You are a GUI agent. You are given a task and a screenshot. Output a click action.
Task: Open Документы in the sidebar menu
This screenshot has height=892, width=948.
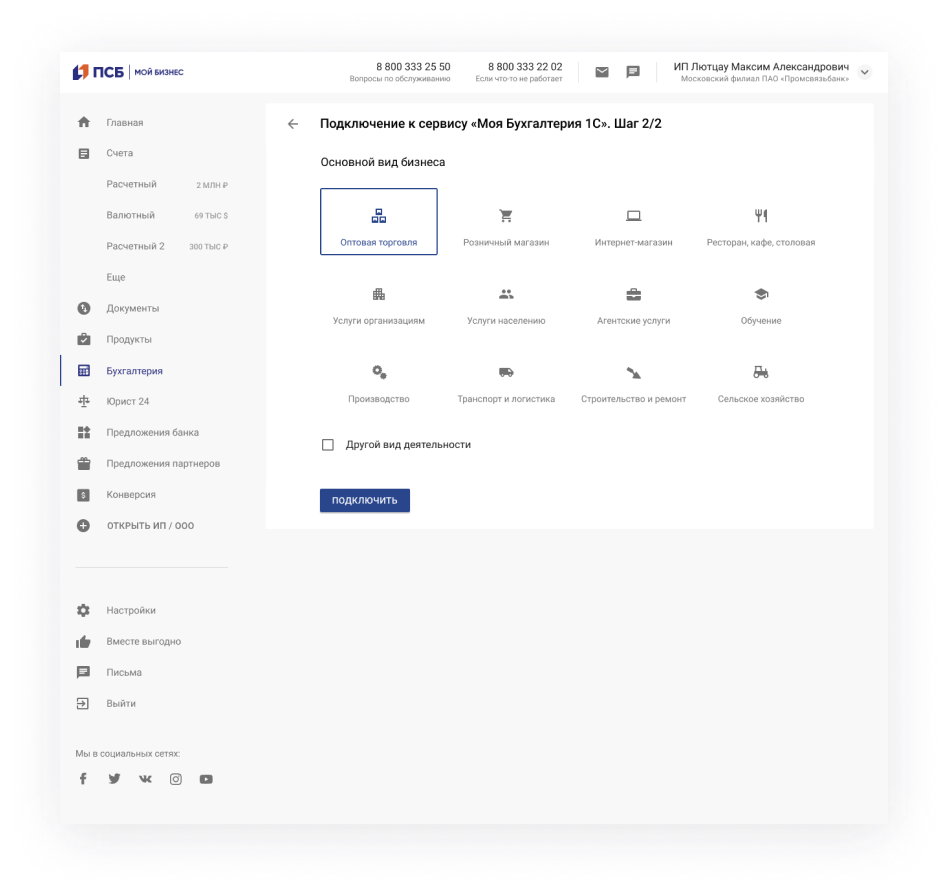coord(132,308)
